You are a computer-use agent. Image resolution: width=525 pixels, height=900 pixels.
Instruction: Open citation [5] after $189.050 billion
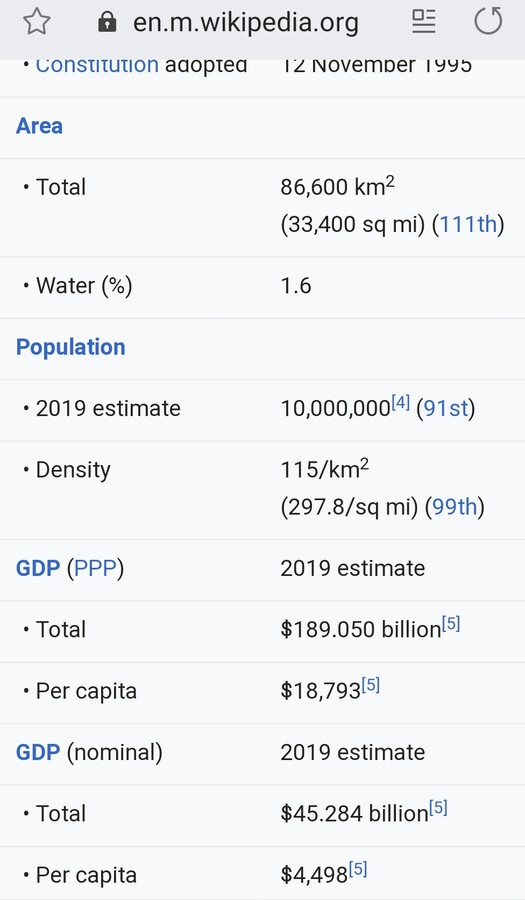(x=451, y=624)
